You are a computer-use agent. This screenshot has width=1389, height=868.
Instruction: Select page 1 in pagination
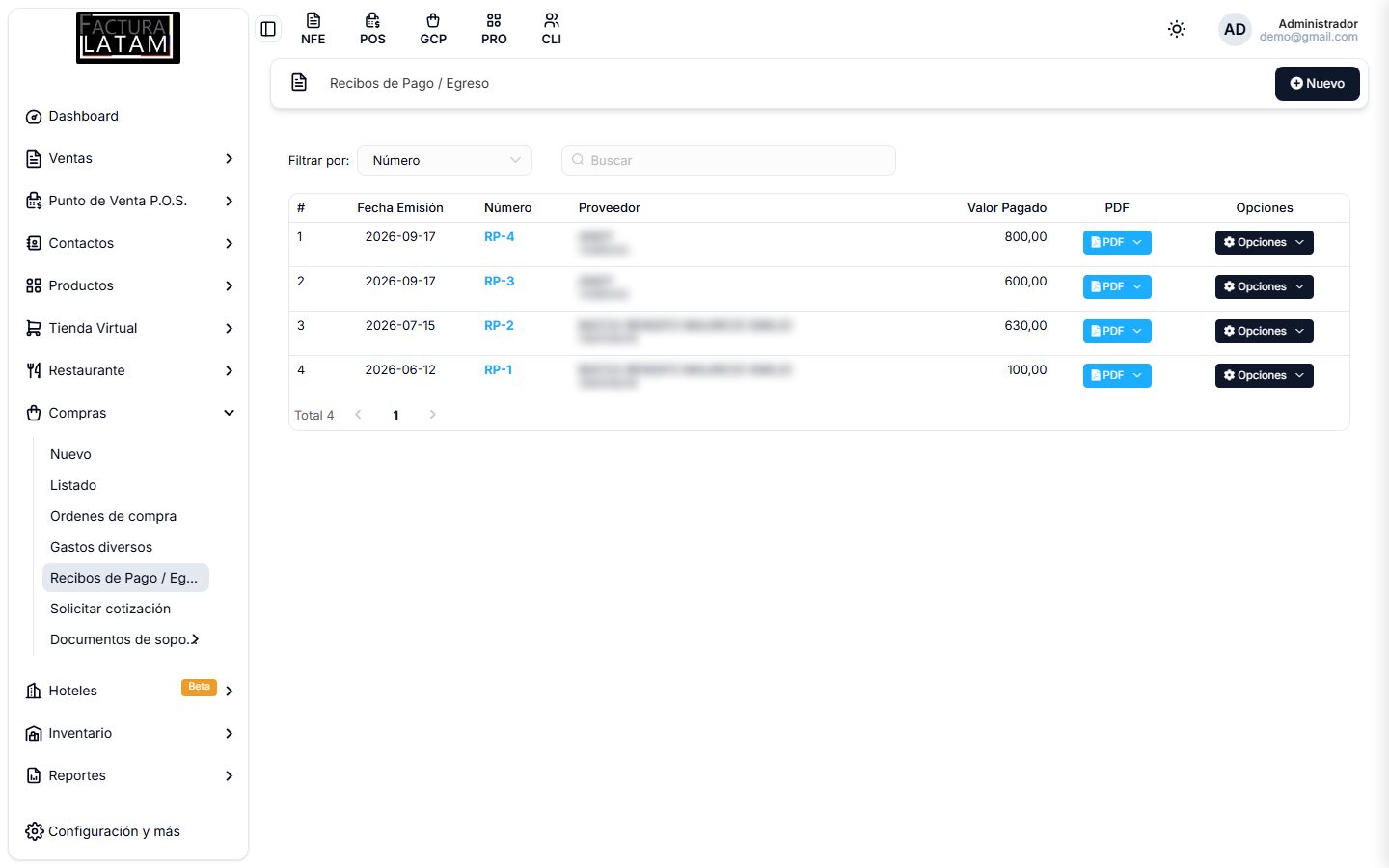click(395, 415)
